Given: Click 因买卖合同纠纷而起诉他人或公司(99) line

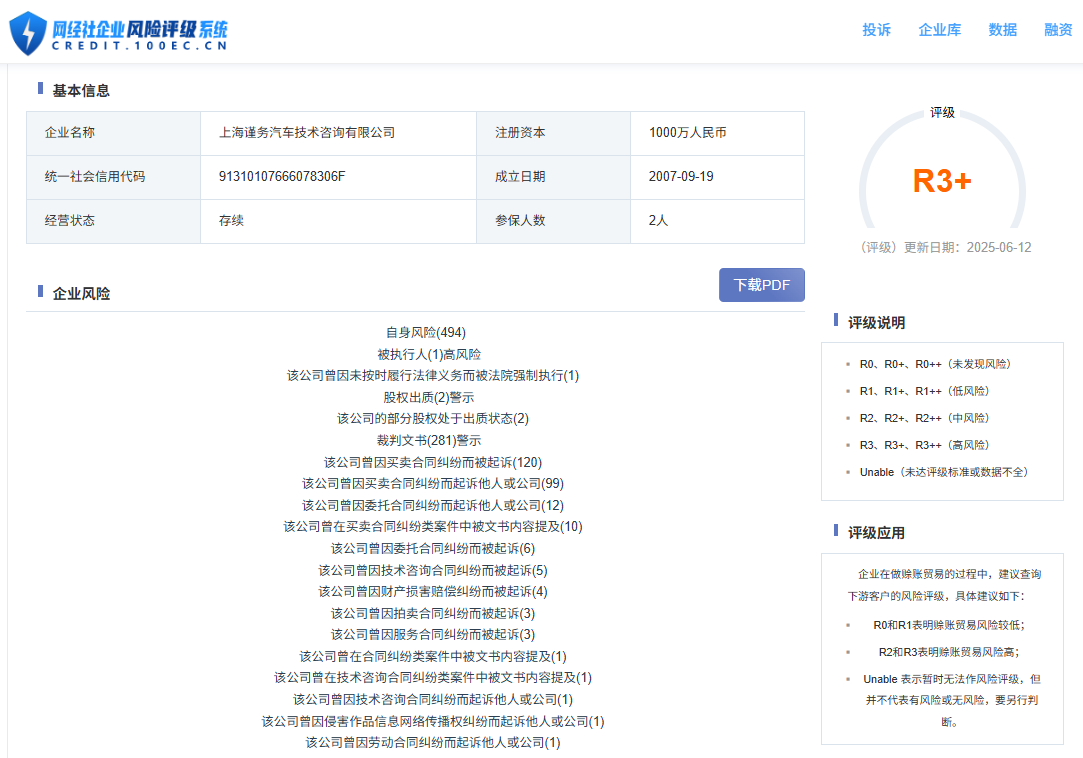Looking at the screenshot, I should [433, 483].
